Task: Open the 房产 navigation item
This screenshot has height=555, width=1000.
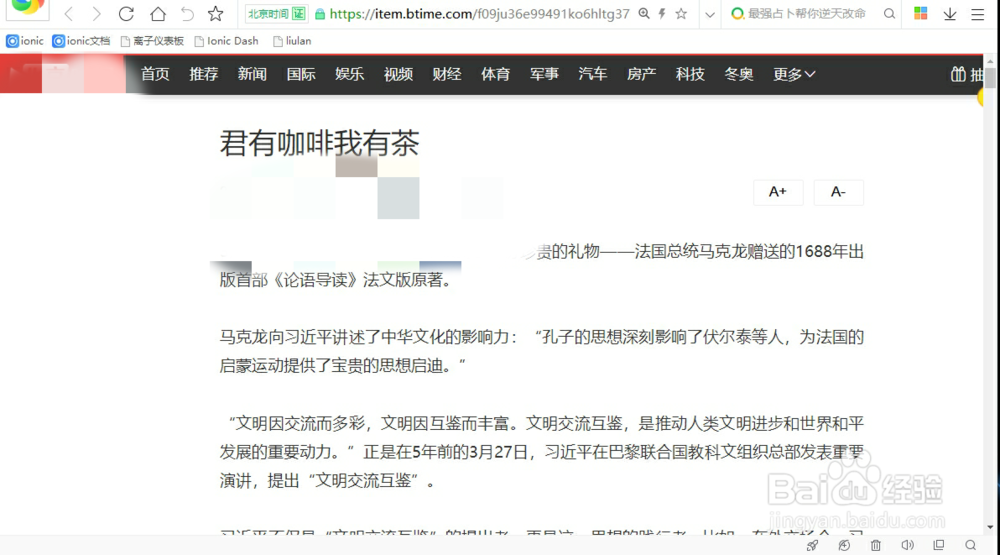Action: click(642, 74)
